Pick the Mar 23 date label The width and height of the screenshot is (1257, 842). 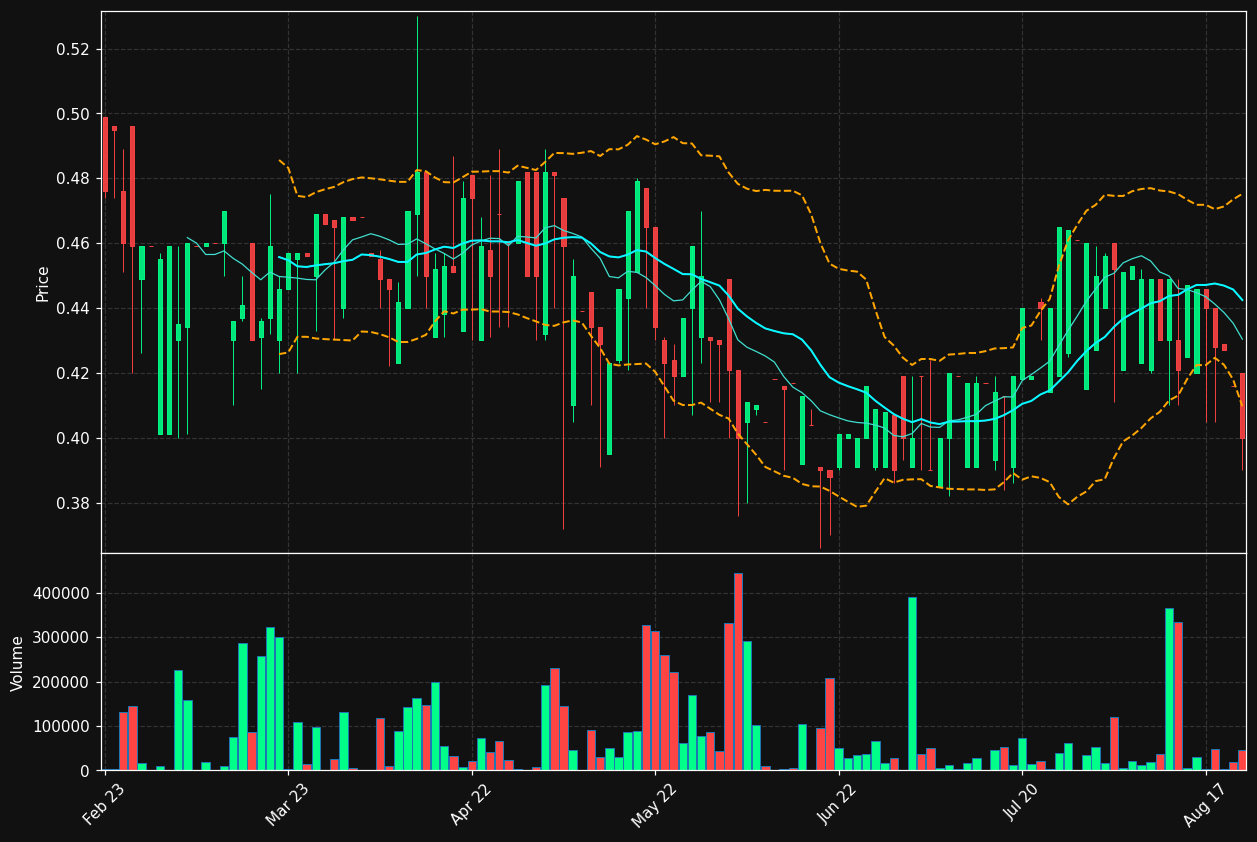pyautogui.click(x=287, y=803)
